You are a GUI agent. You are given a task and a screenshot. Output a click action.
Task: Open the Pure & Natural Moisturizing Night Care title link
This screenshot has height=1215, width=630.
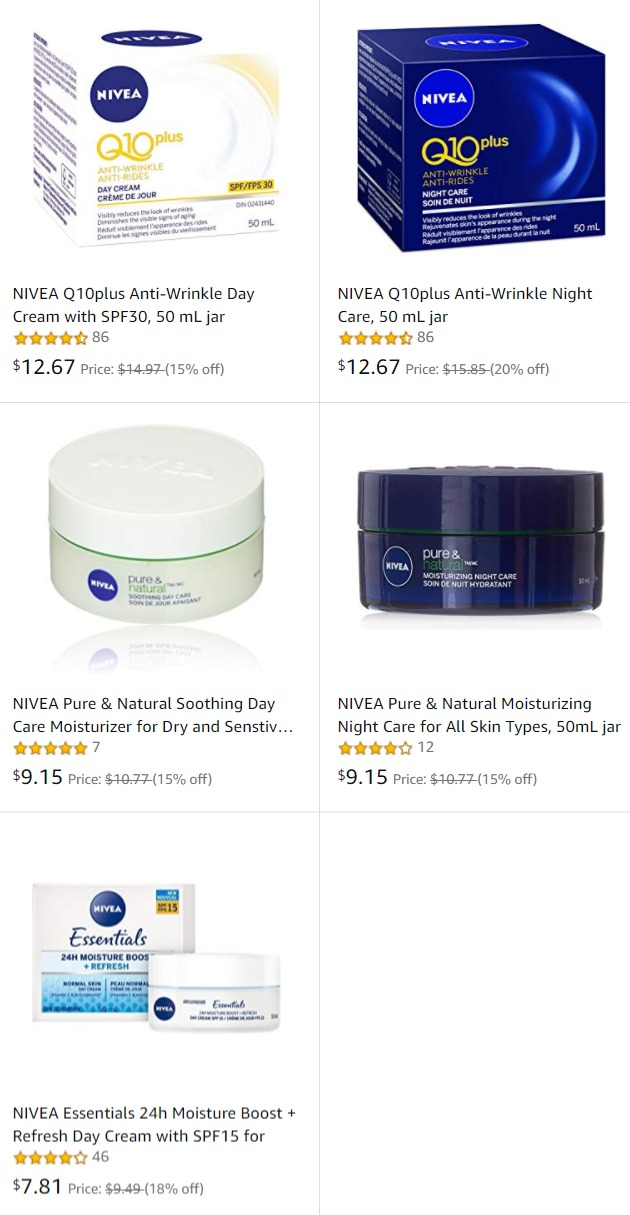point(479,715)
